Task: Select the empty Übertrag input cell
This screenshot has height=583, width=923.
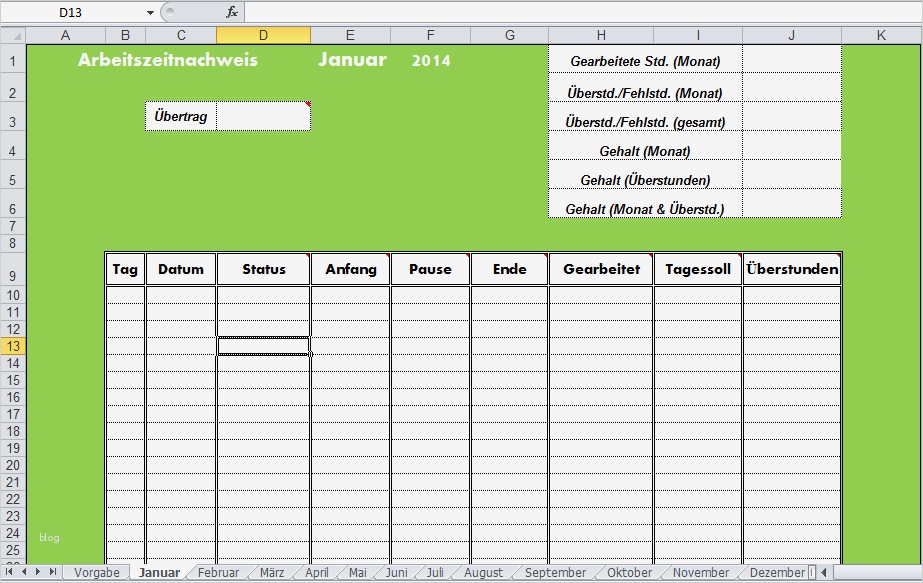Action: click(262, 116)
